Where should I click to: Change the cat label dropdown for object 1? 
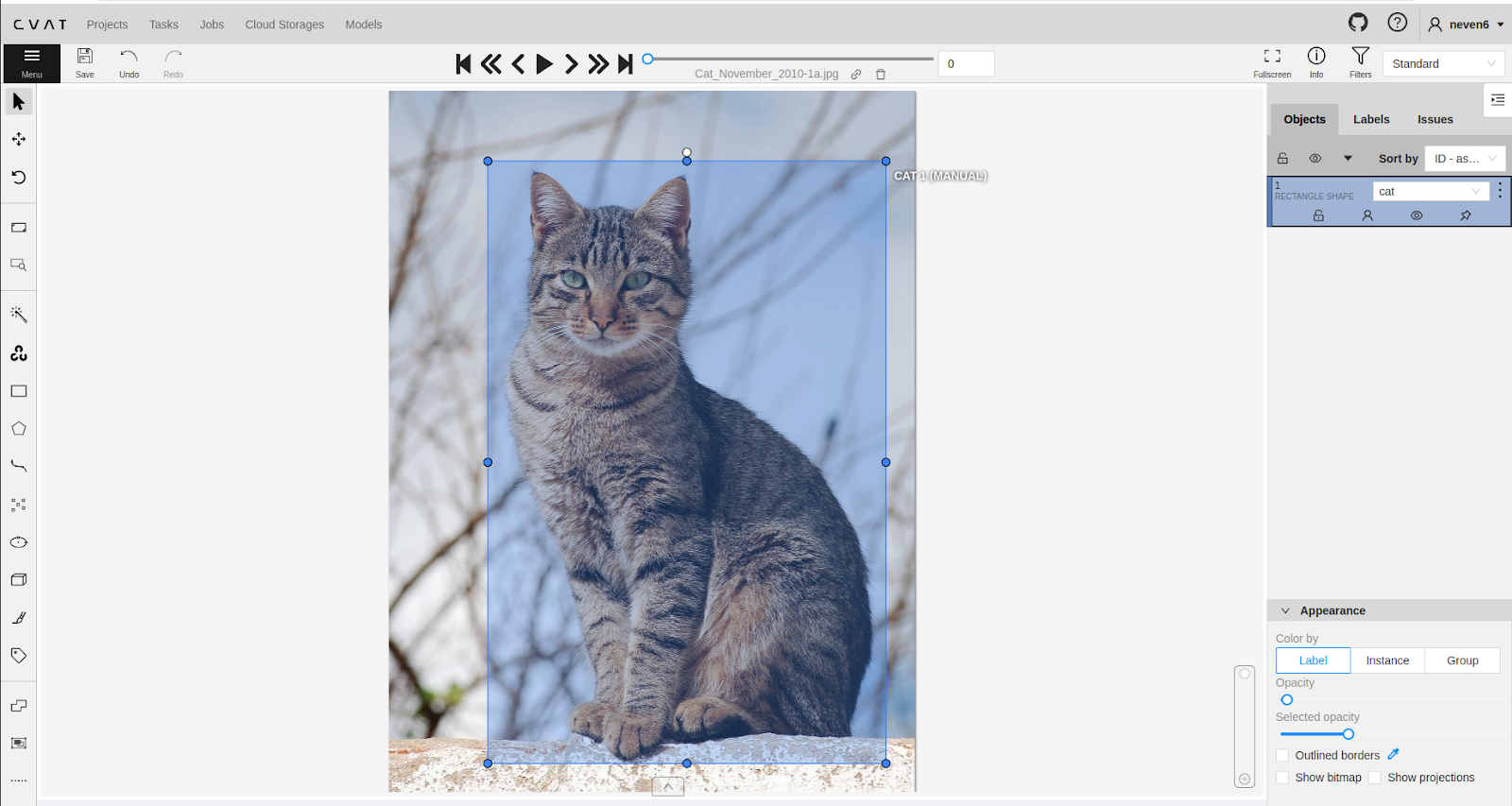pyautogui.click(x=1431, y=191)
